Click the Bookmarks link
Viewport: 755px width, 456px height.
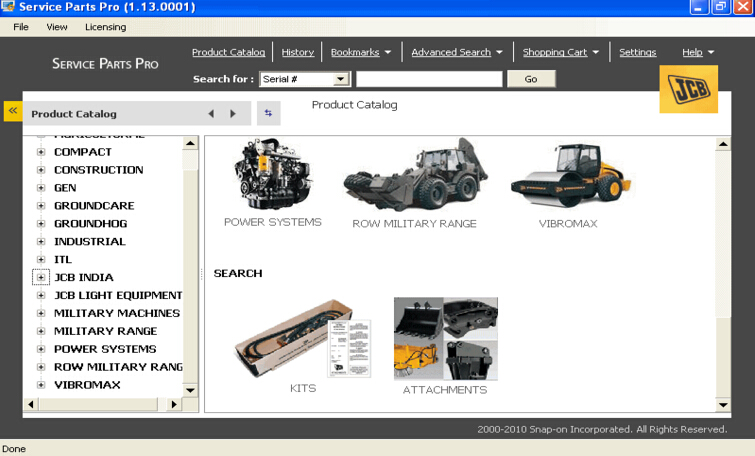click(x=355, y=52)
